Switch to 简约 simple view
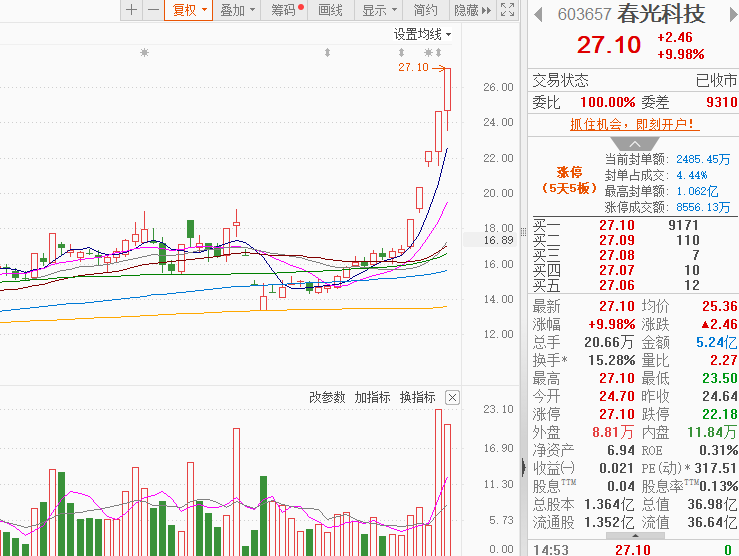This screenshot has width=739, height=556. tap(426, 10)
